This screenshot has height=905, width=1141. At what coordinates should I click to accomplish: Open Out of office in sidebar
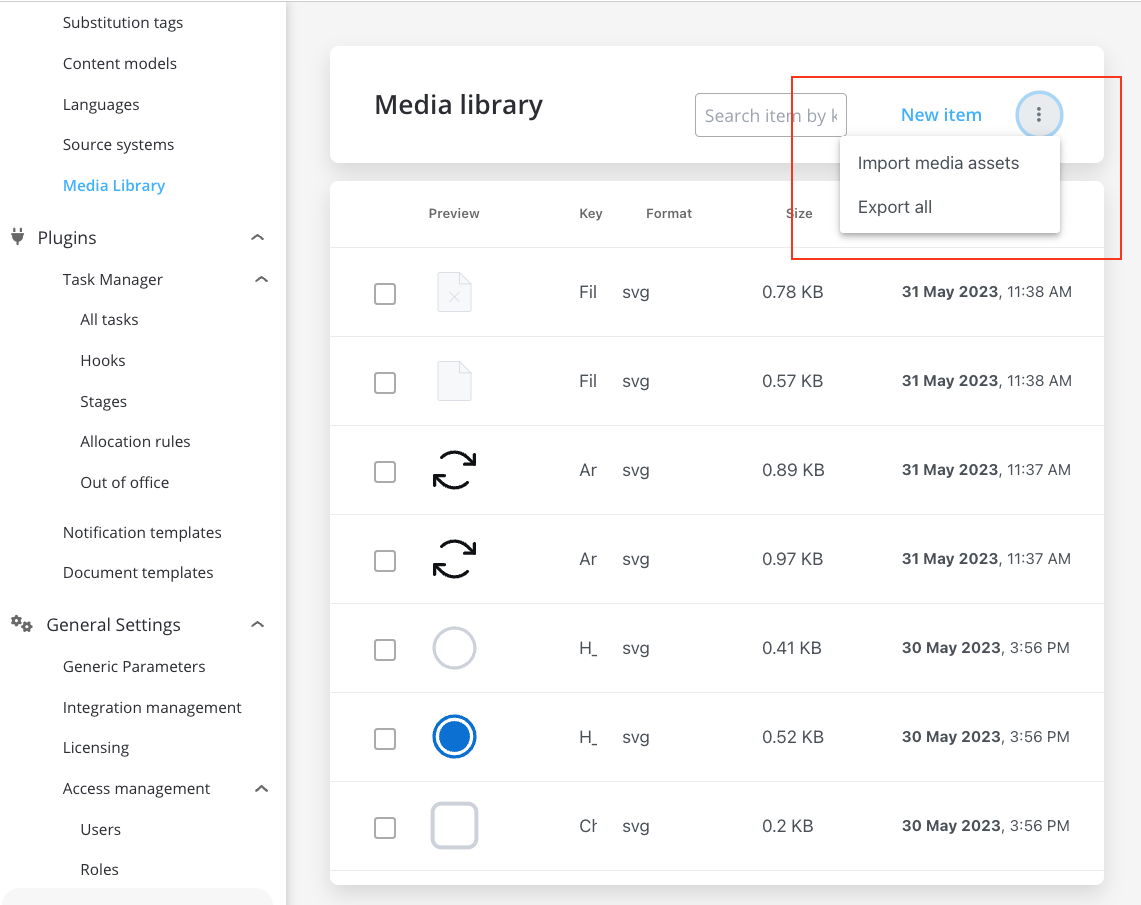[124, 482]
